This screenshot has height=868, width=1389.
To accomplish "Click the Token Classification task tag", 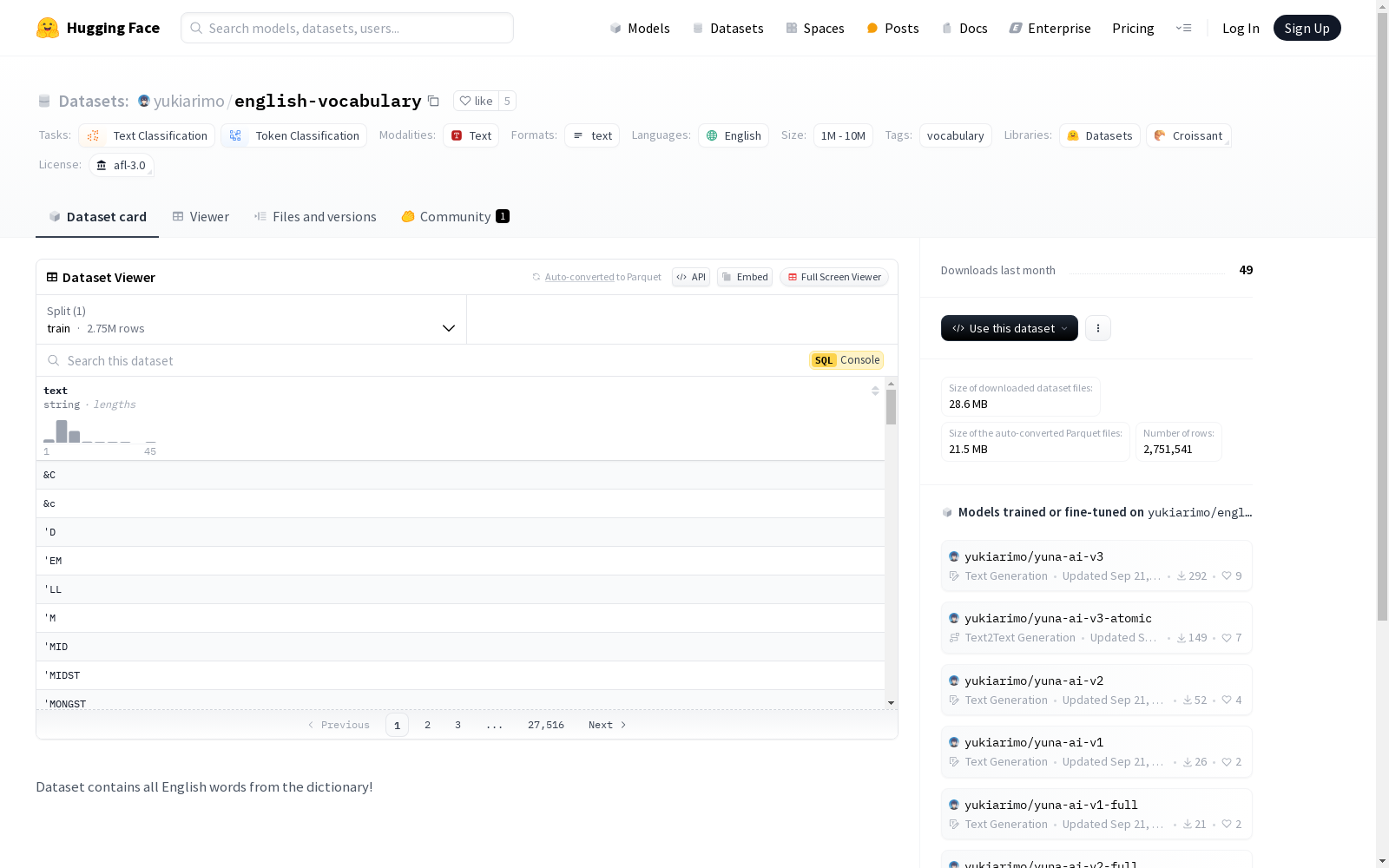I will 293,135.
